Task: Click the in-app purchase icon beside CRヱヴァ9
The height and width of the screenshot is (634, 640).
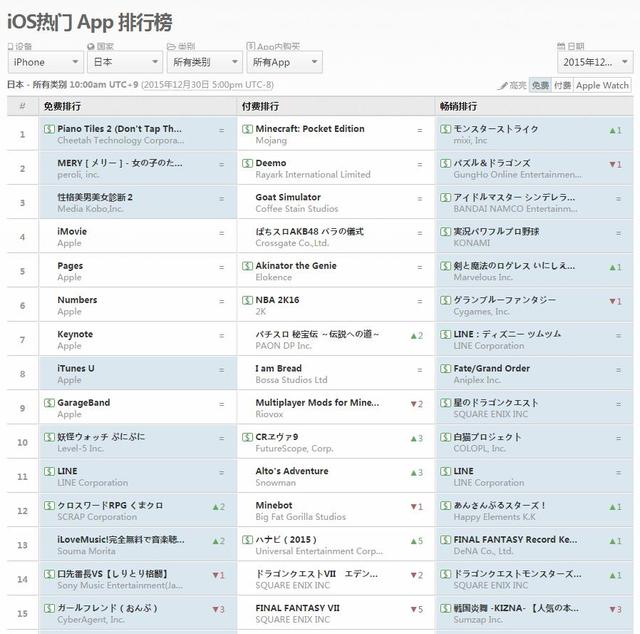Action: pyautogui.click(x=247, y=437)
